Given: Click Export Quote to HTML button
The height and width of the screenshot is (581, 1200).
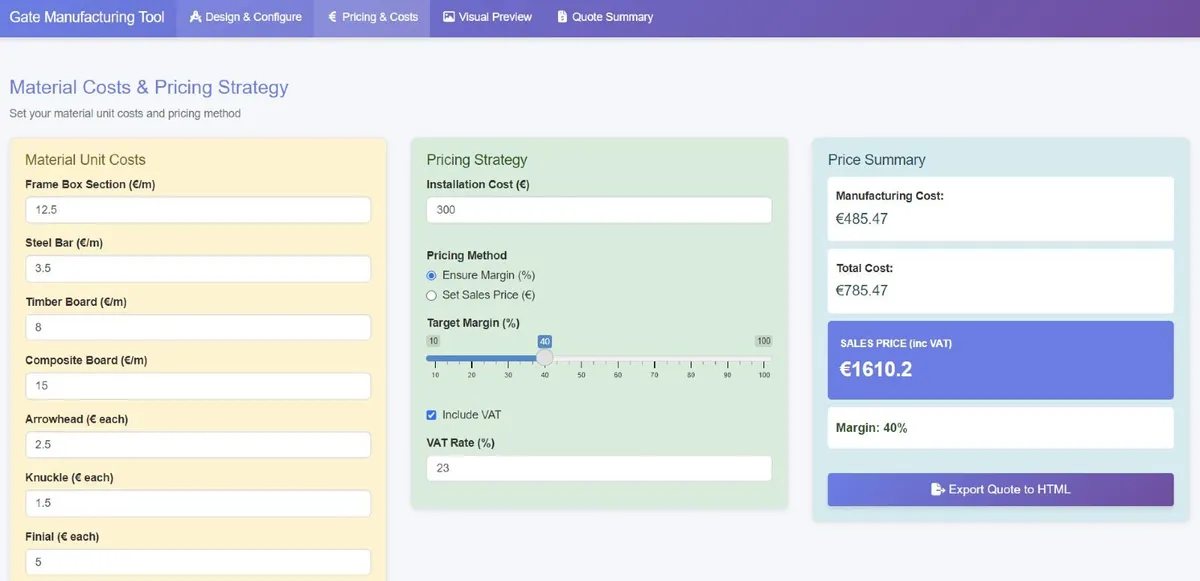Looking at the screenshot, I should (x=1000, y=489).
